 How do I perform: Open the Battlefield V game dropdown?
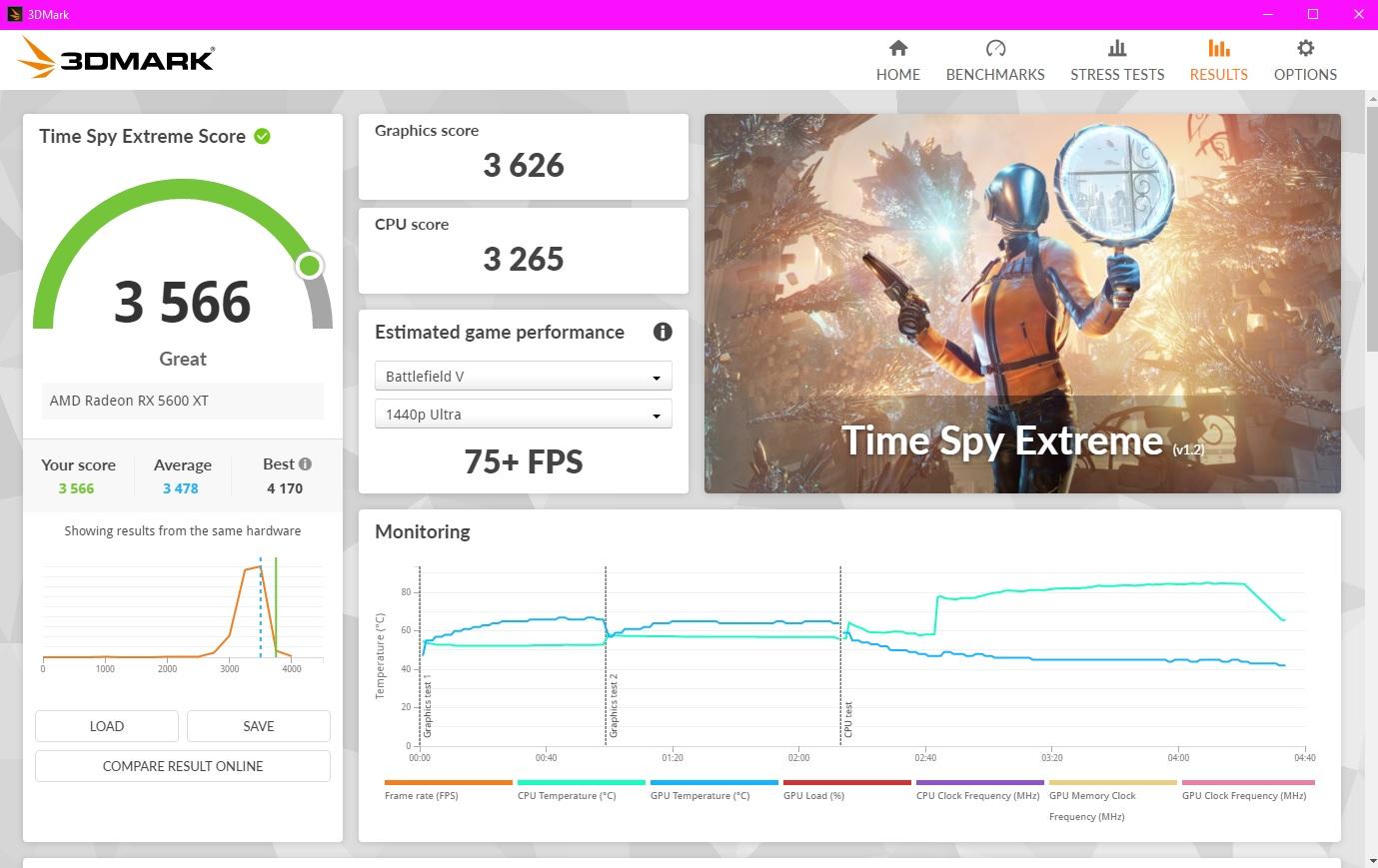pos(523,377)
